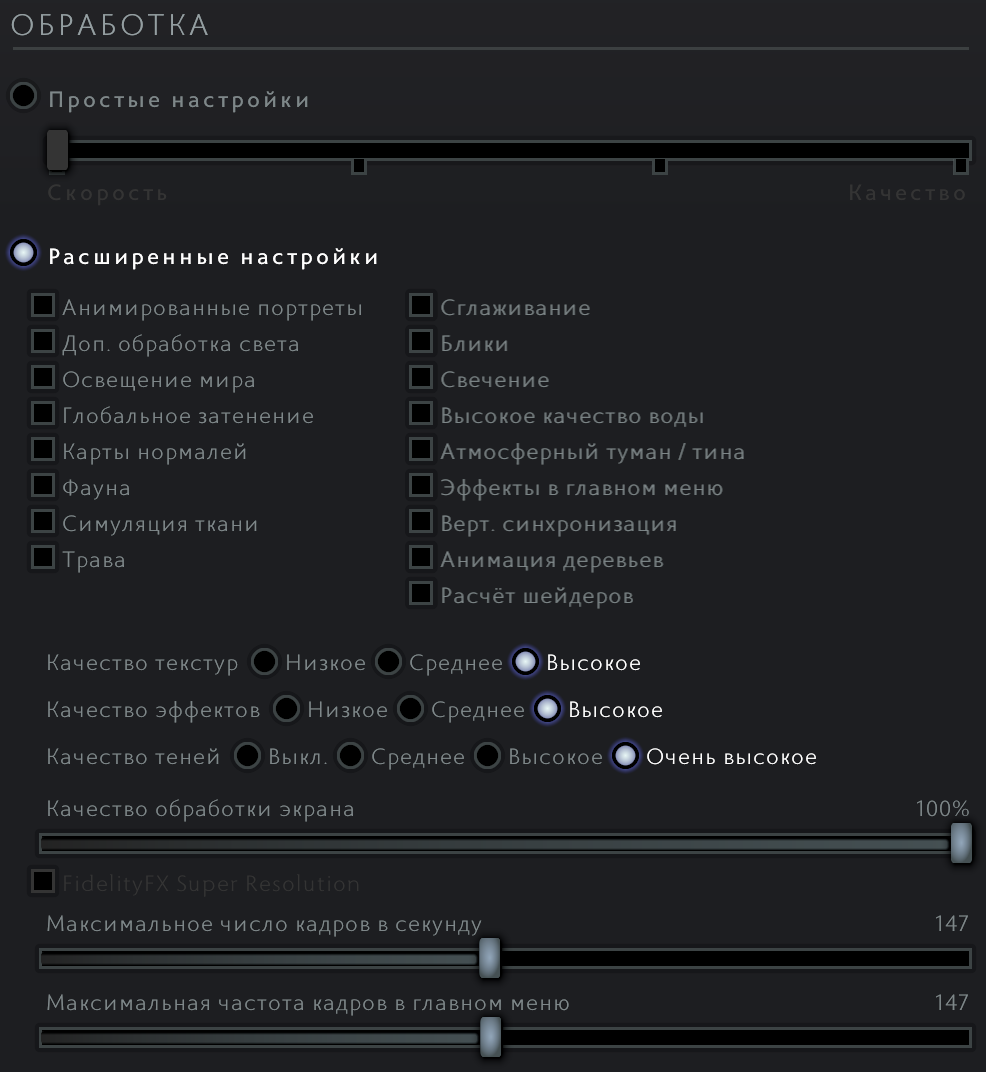The height and width of the screenshot is (1072, 986).
Task: Enable Верт. синхронизация checkbox
Action: (x=421, y=522)
